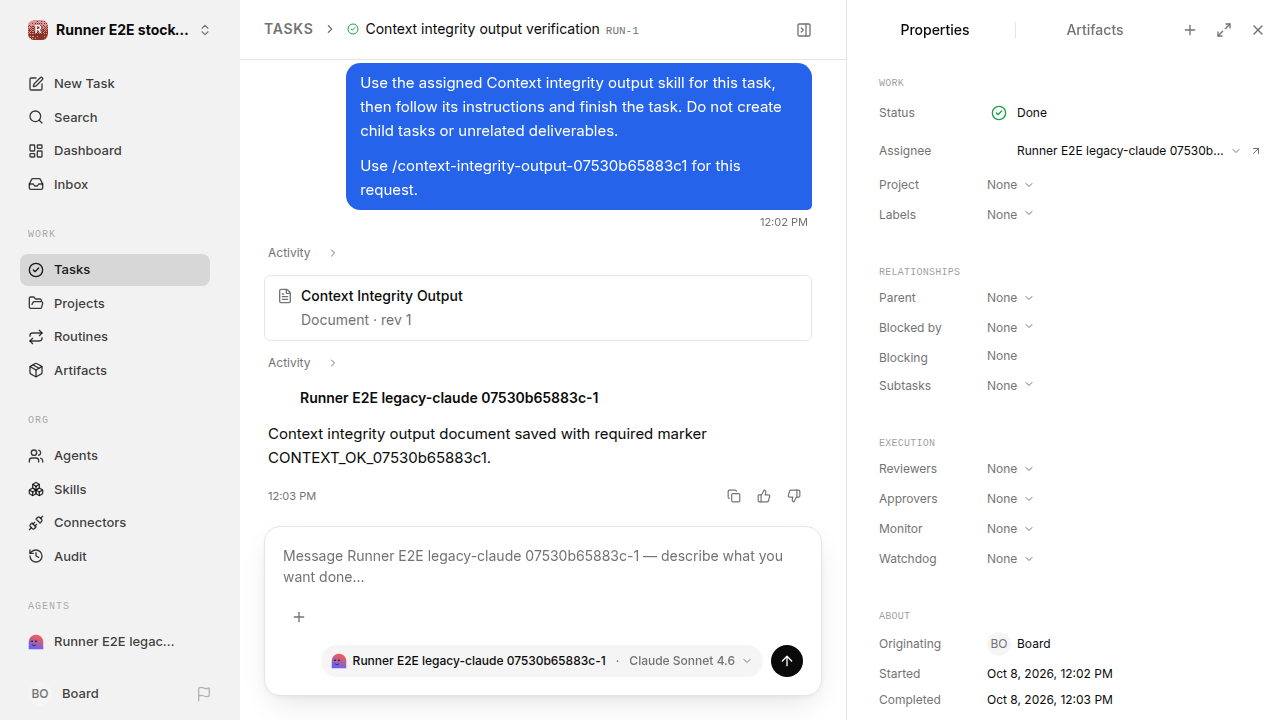This screenshot has height=720, width=1280.
Task: Expand the second Activity section
Action: point(302,363)
